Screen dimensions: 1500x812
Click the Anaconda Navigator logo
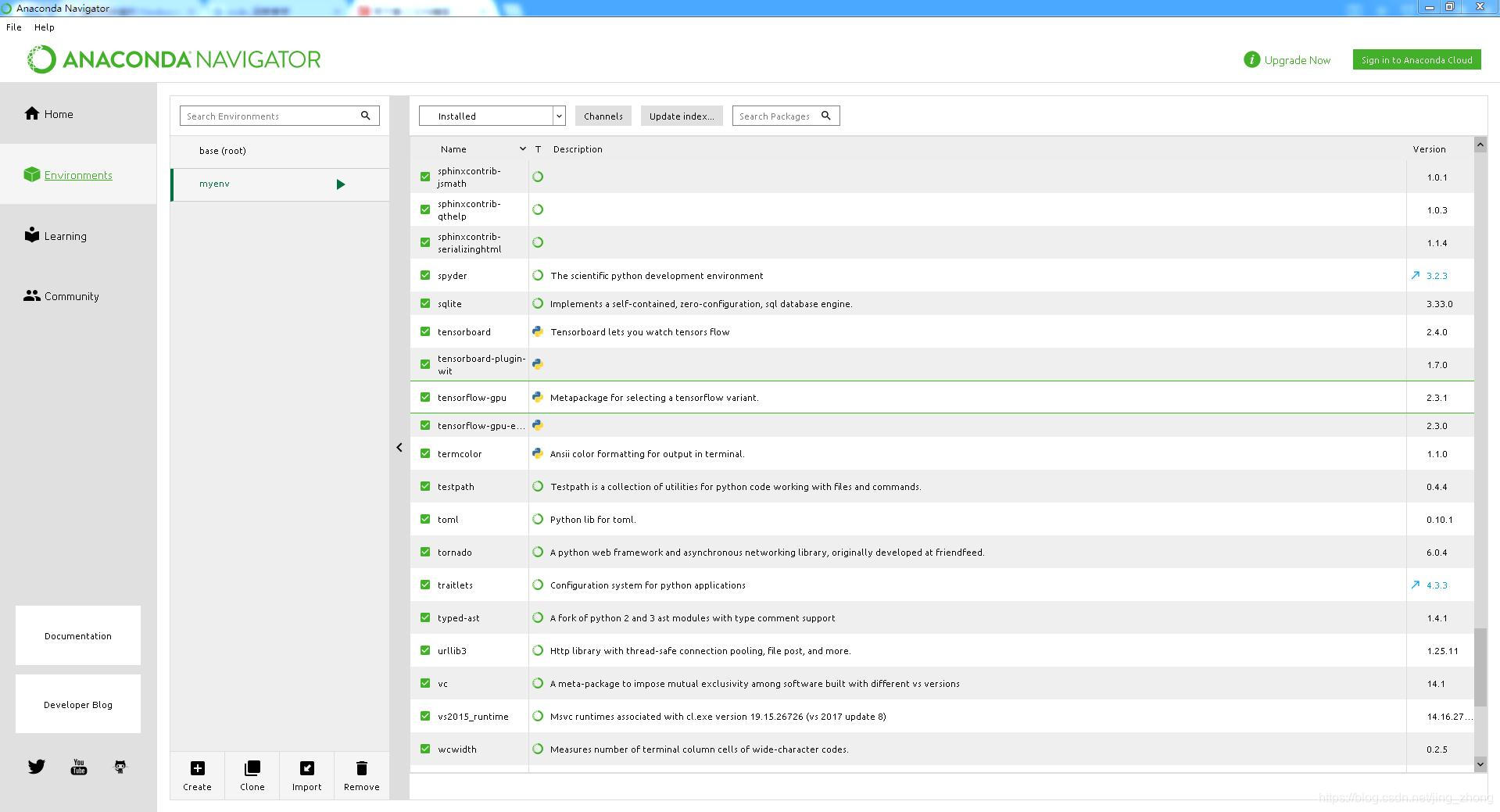pyautogui.click(x=174, y=59)
